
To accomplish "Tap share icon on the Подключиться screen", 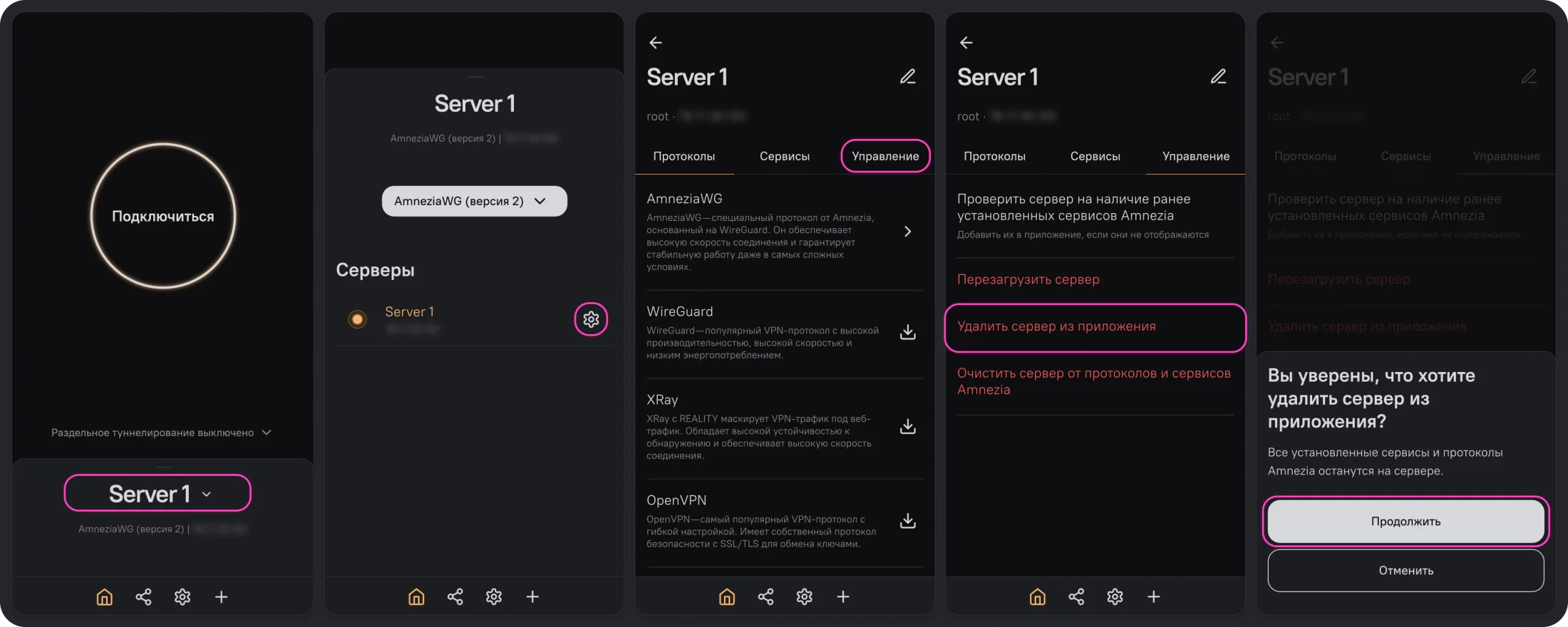I will point(143,597).
